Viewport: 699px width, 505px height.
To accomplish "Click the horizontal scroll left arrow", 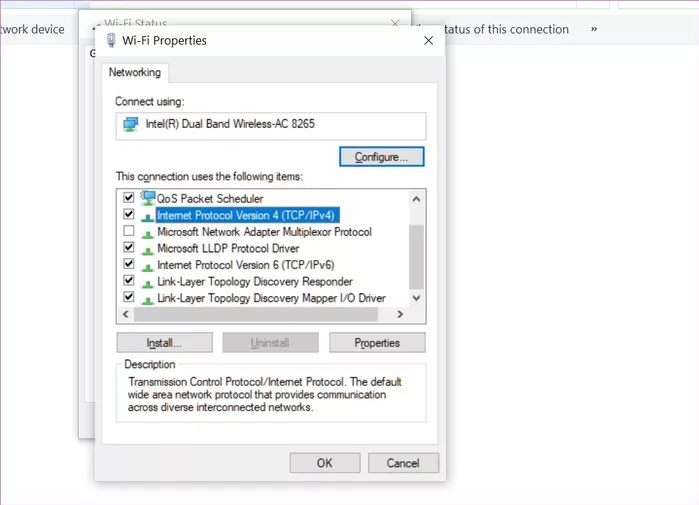I will pos(126,314).
